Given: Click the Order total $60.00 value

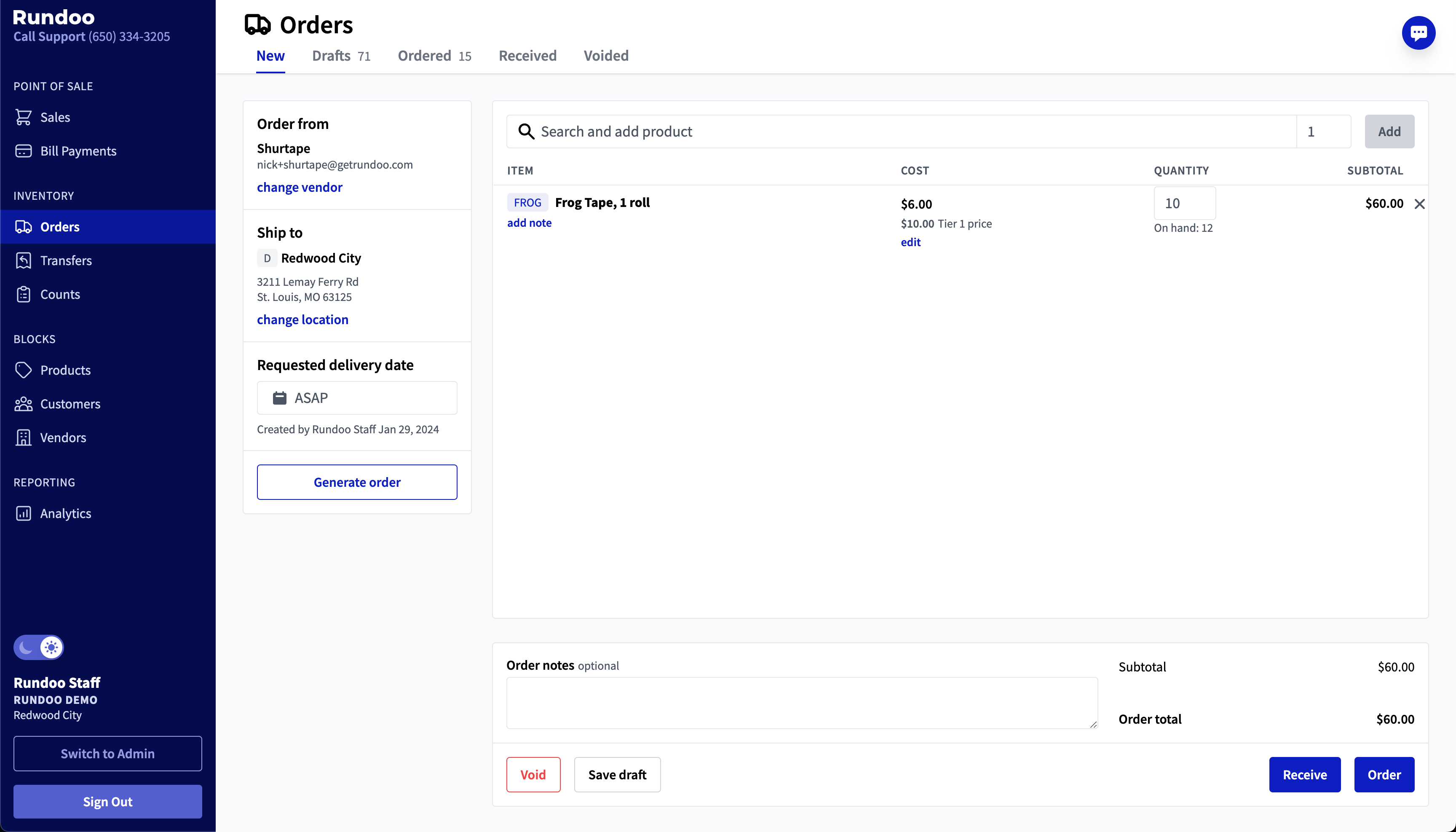Looking at the screenshot, I should point(1395,719).
